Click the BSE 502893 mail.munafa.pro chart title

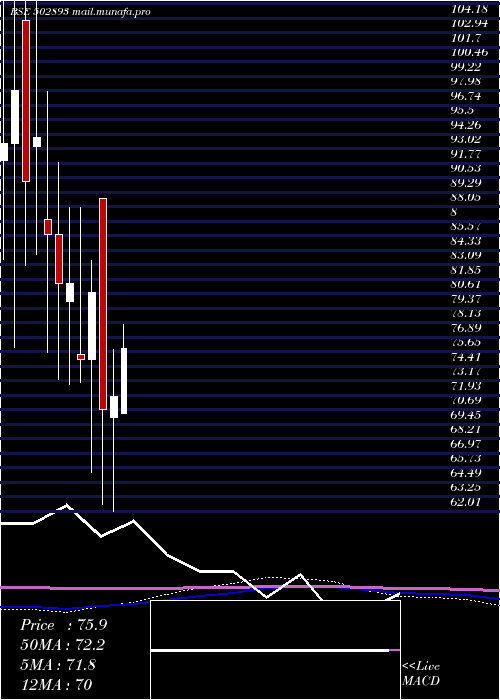tap(80, 12)
